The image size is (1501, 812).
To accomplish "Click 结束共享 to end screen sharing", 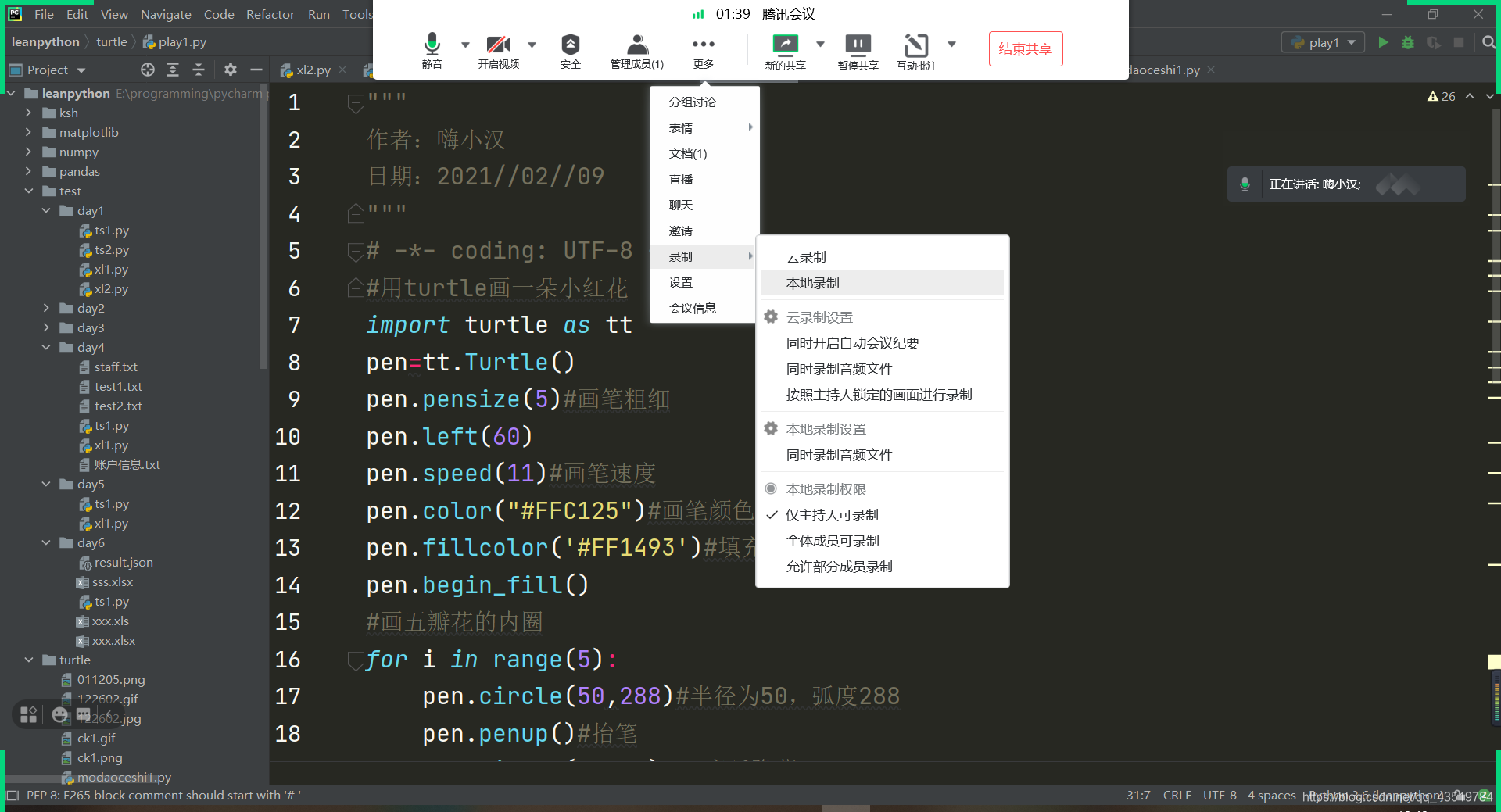I will point(1025,48).
